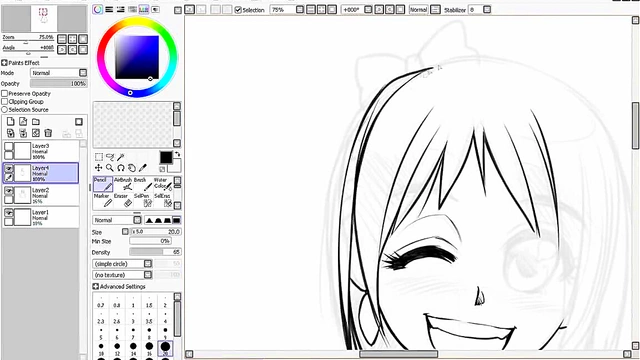Viewport: 640px width, 360px height.
Task: Enable Preserve Opacity checkbox
Action: (4, 93)
